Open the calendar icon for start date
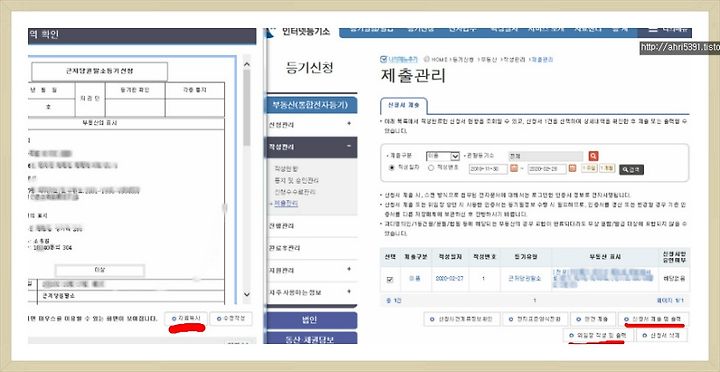 [514, 169]
